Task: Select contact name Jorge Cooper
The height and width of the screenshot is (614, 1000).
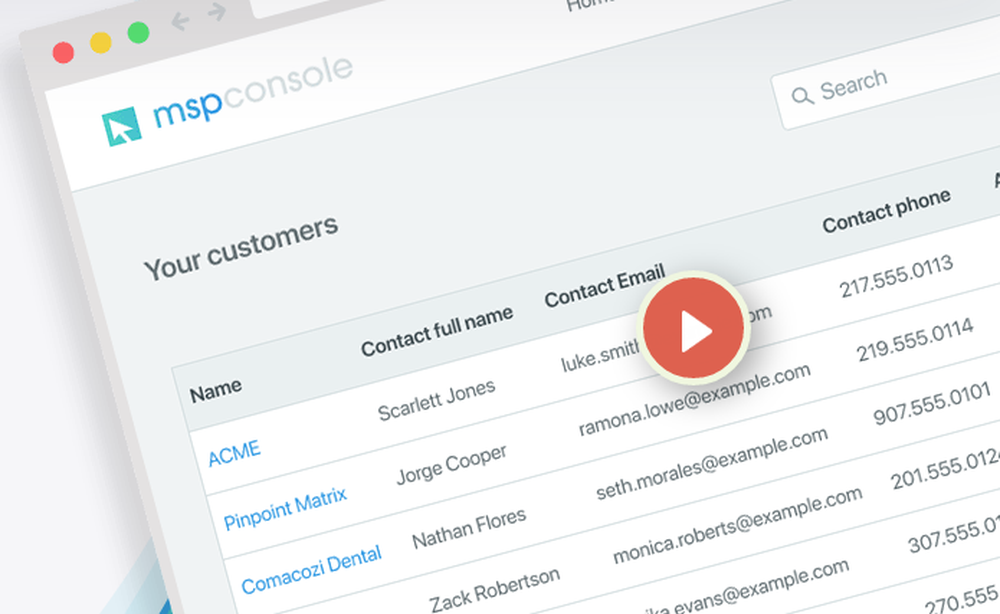Action: point(452,463)
